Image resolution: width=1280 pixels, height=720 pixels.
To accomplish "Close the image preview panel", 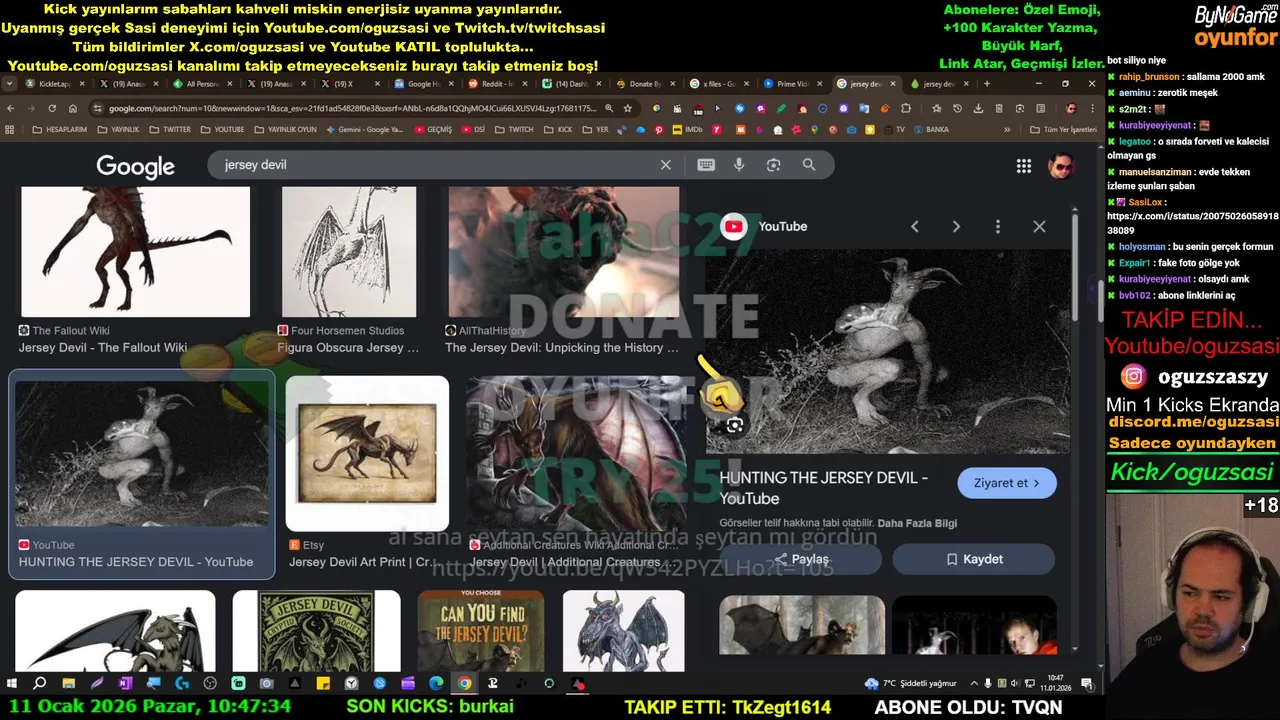I will (x=1039, y=227).
